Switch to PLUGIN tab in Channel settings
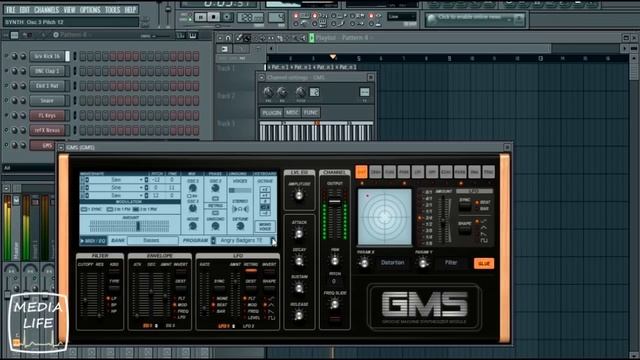640x360 pixels. (271, 113)
